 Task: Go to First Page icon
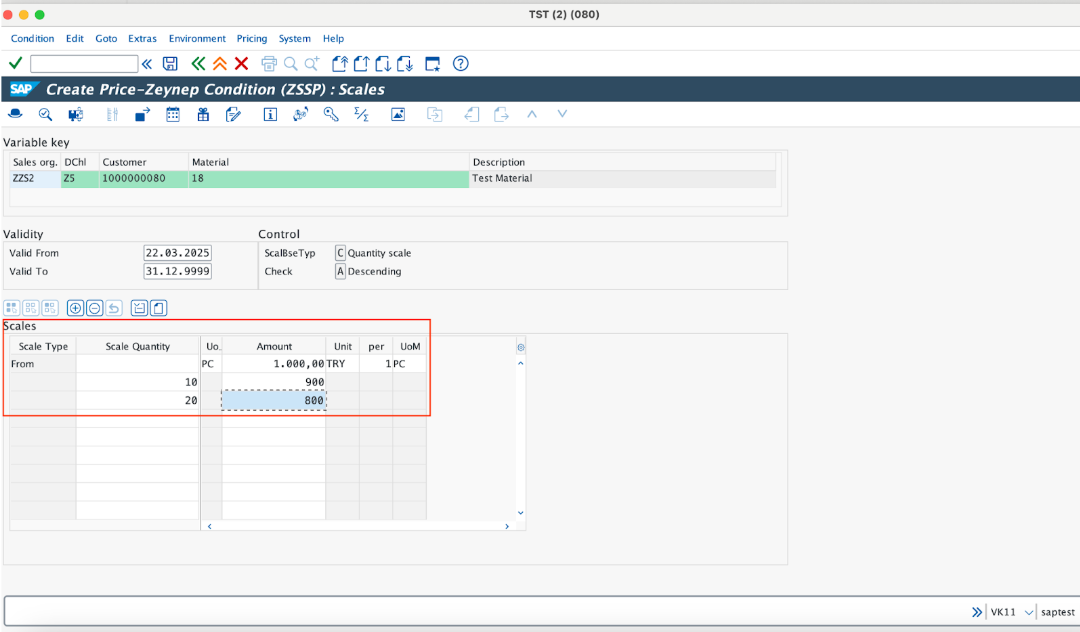(340, 64)
